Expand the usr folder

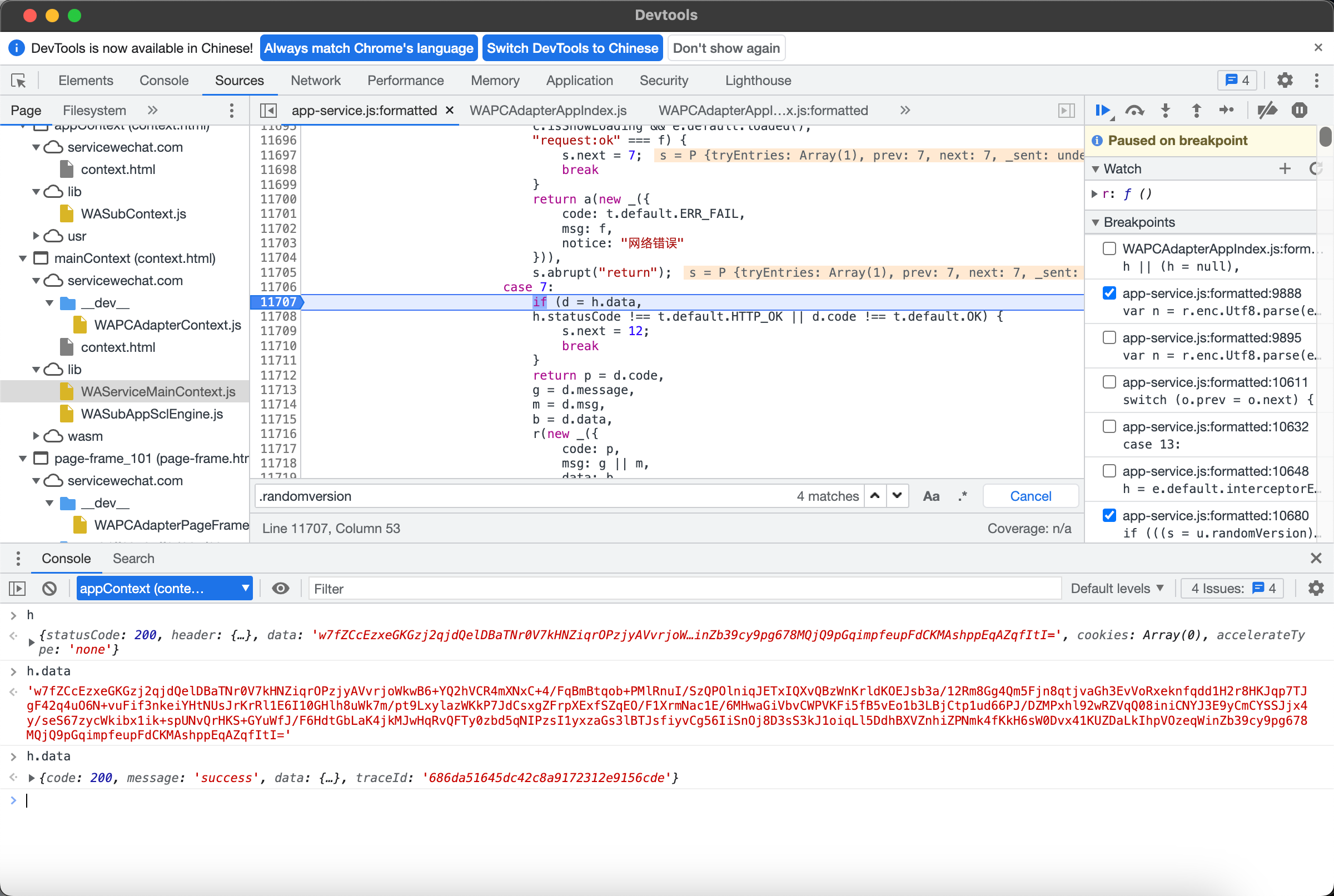(36, 236)
